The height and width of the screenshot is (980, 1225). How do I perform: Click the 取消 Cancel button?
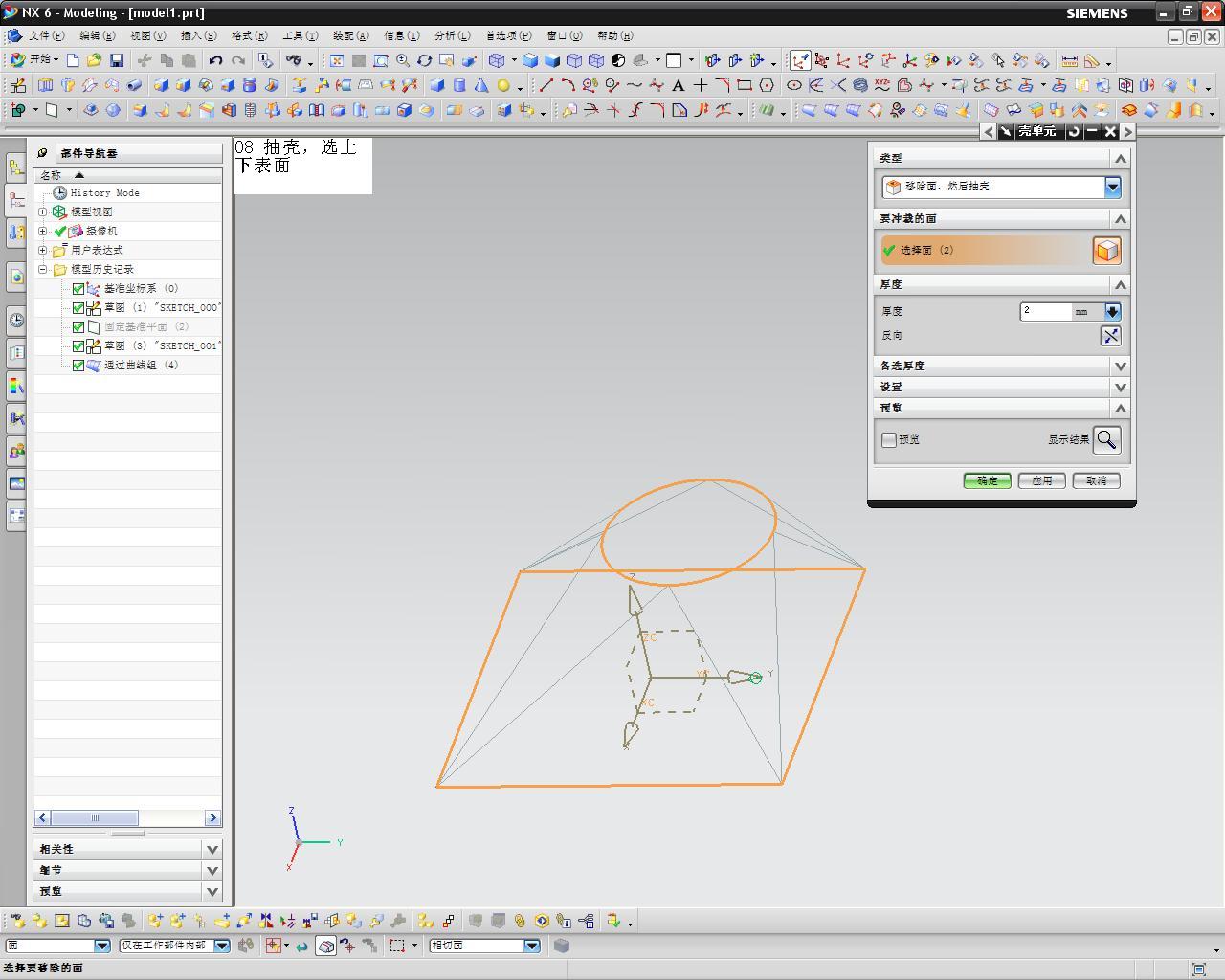pyautogui.click(x=1096, y=480)
